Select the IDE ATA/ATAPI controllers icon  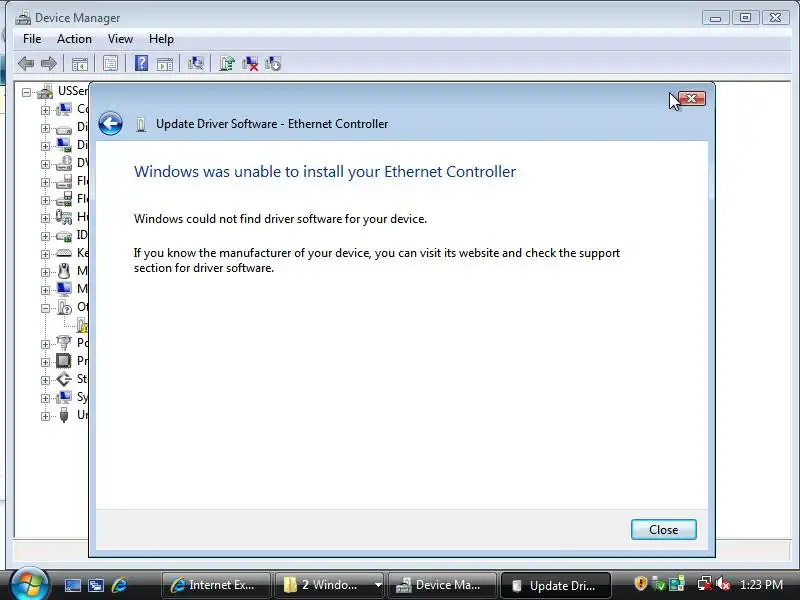64,236
